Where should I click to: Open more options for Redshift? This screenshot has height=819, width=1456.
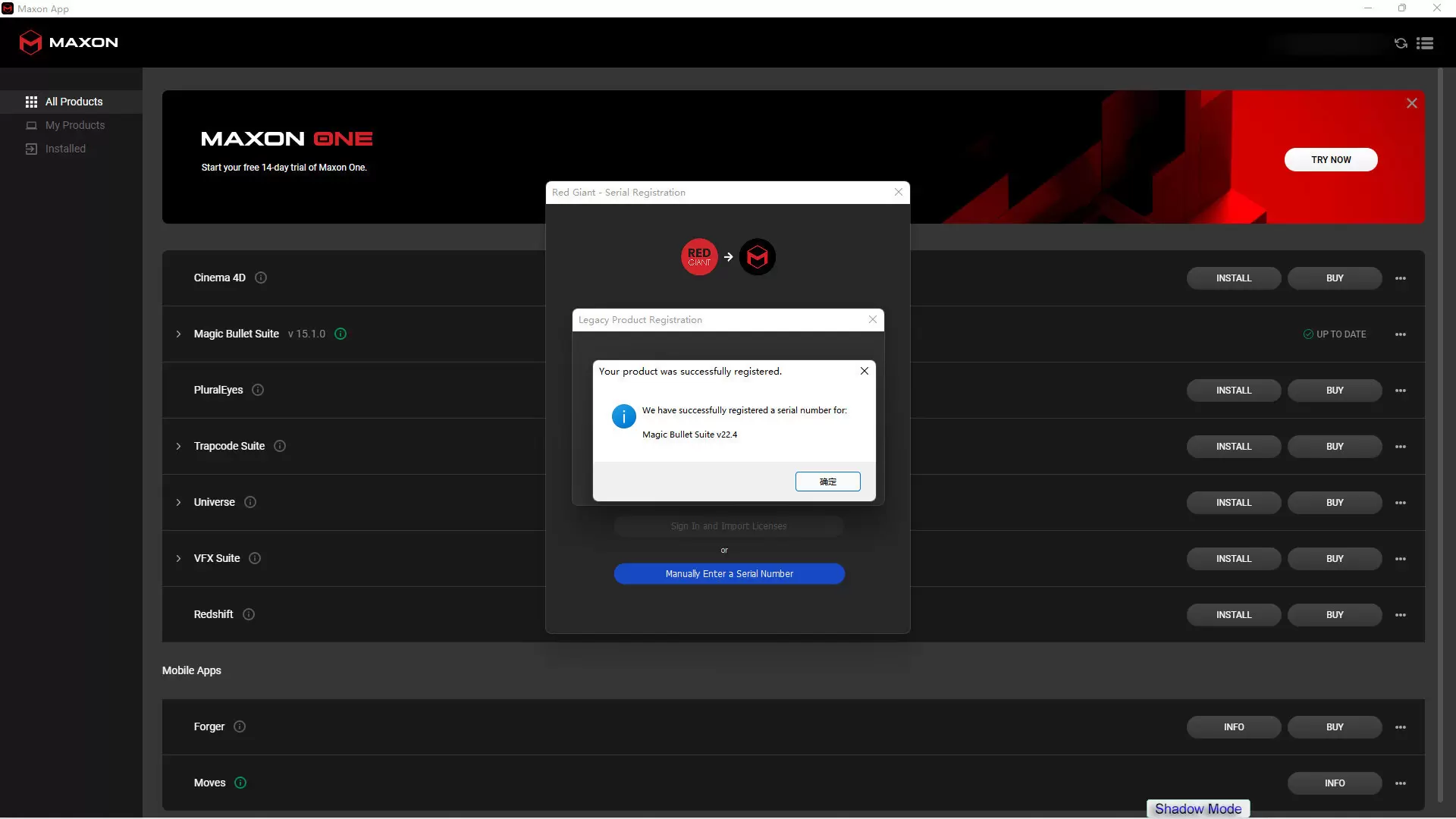pyautogui.click(x=1401, y=615)
